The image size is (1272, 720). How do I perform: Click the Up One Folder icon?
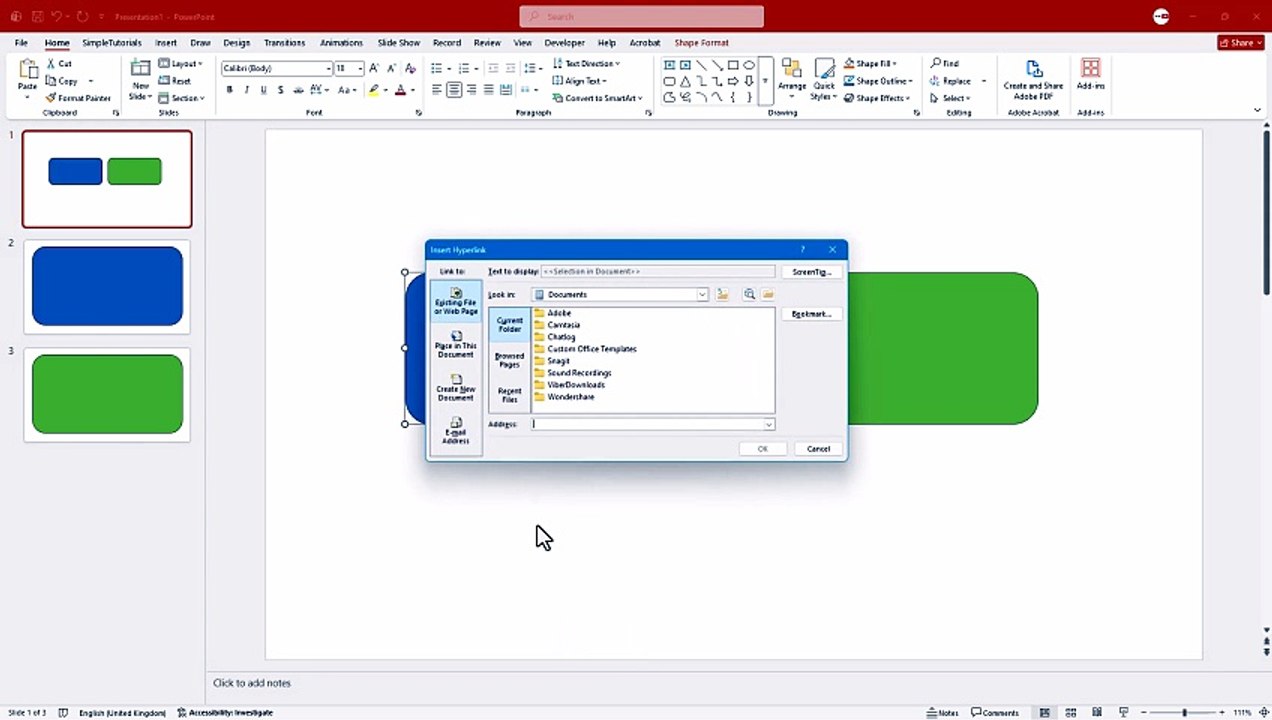point(722,295)
